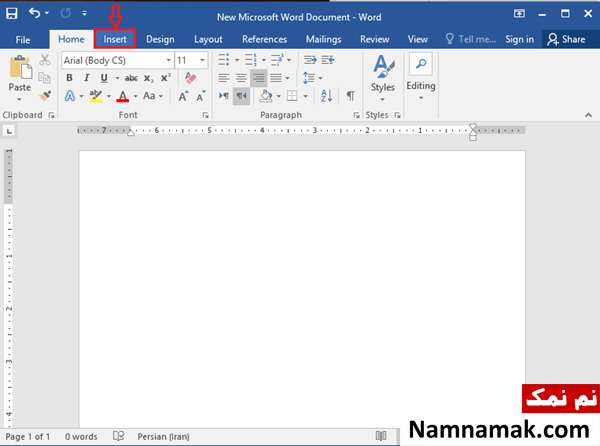Click the Clear All Formatting eraser
This screenshot has width=600, height=446.
[x=191, y=78]
